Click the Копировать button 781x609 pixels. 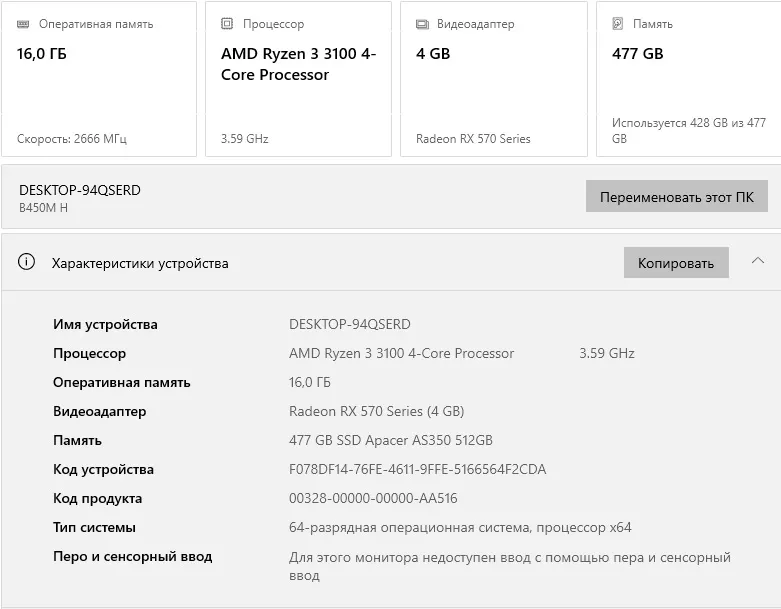click(x=676, y=262)
